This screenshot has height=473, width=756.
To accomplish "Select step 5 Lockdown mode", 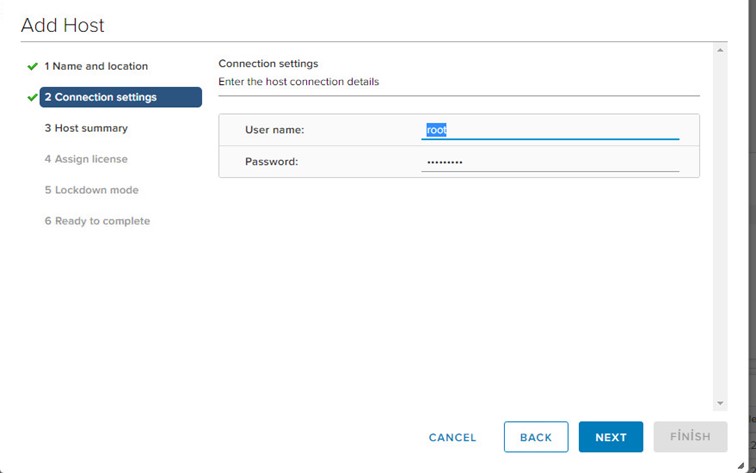I will coord(92,189).
